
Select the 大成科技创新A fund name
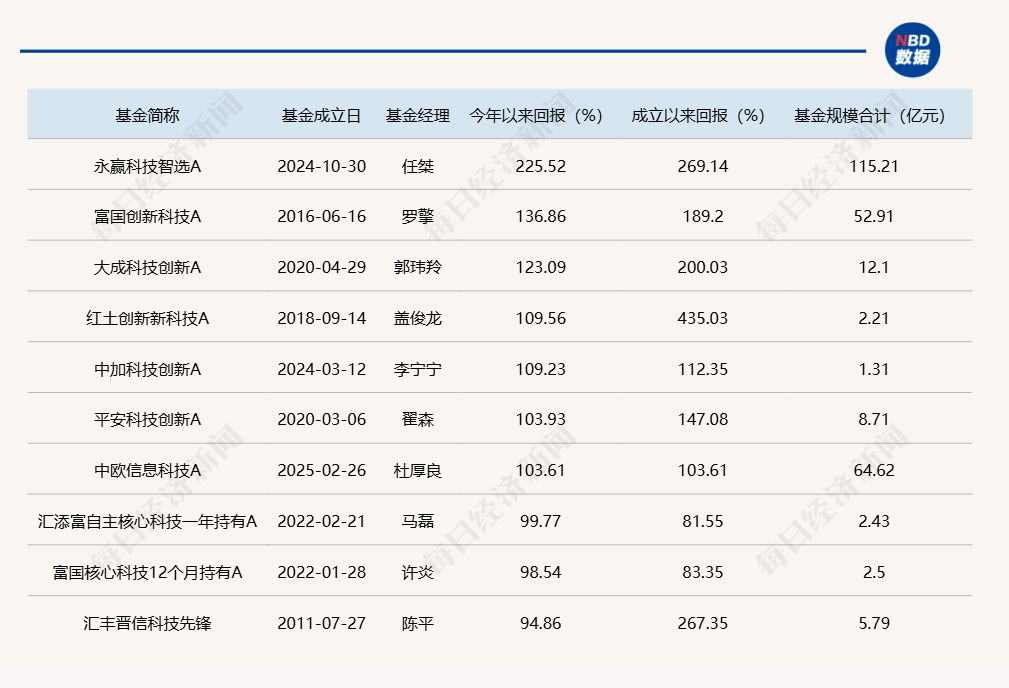(x=146, y=267)
